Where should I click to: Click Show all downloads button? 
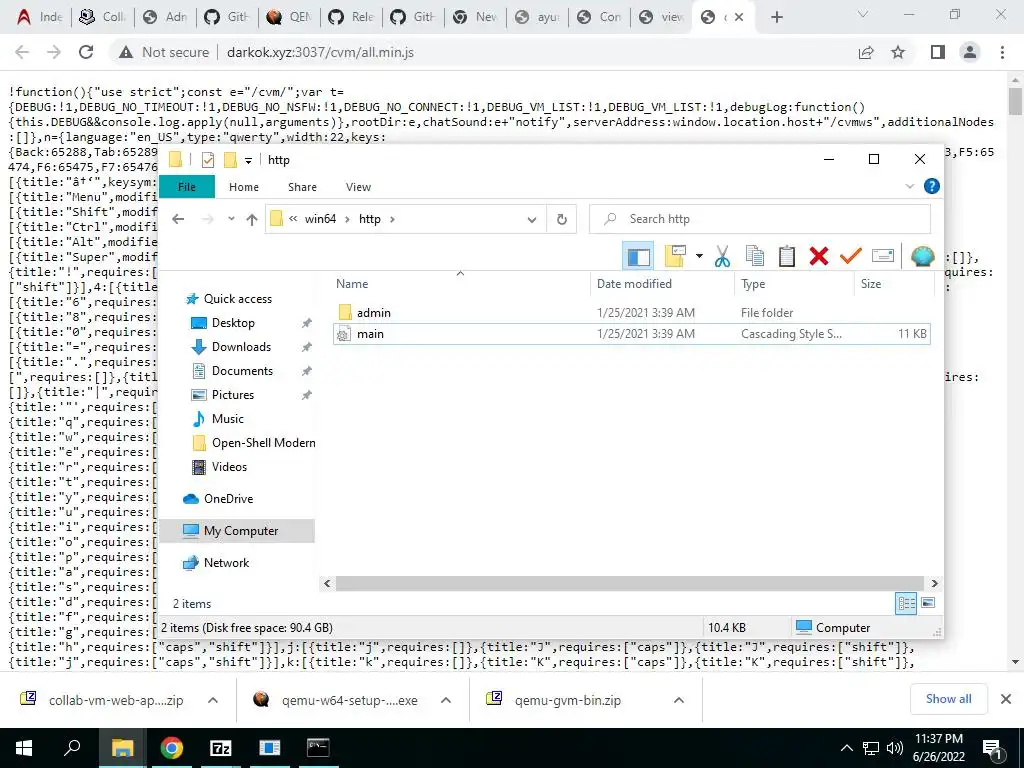pos(948,699)
